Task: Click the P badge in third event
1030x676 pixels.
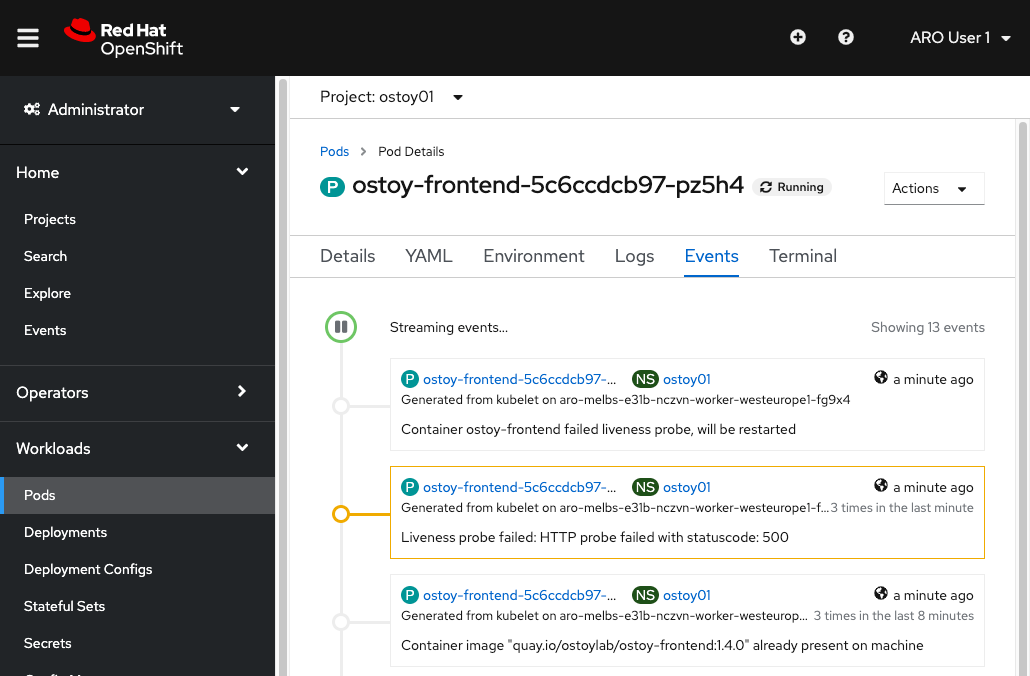Action: (x=409, y=595)
